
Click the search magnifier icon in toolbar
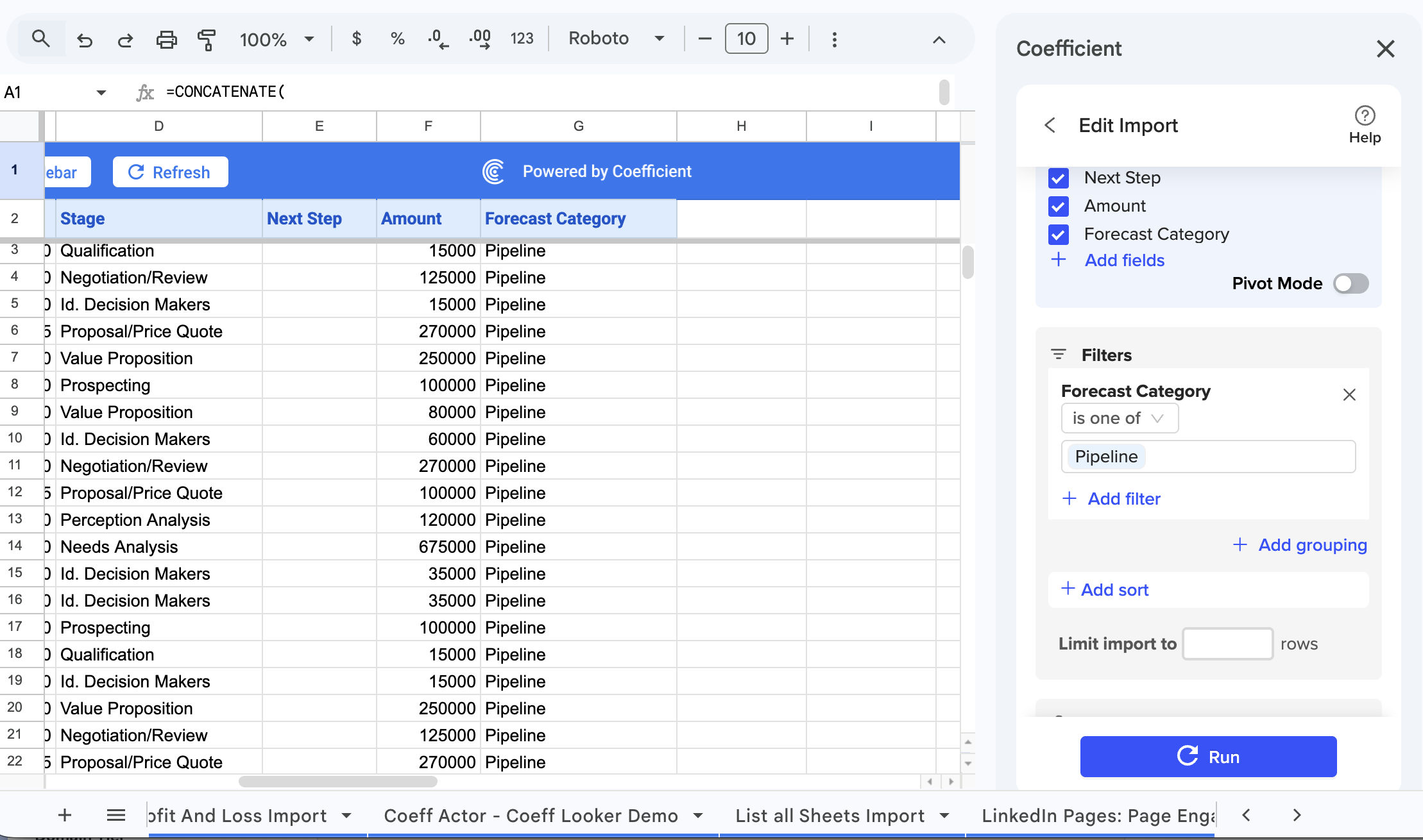coord(40,39)
